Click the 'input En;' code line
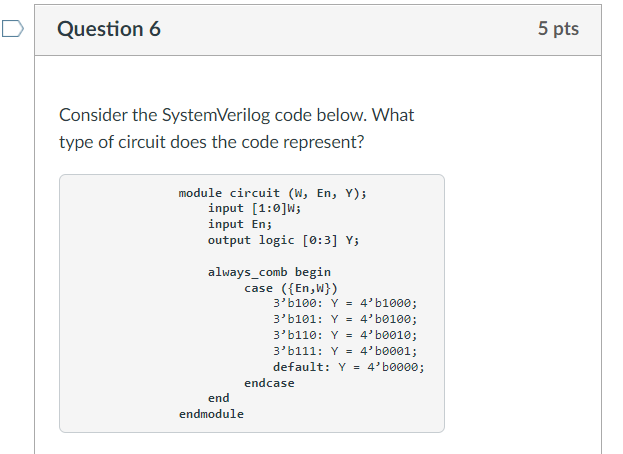 coord(240,224)
